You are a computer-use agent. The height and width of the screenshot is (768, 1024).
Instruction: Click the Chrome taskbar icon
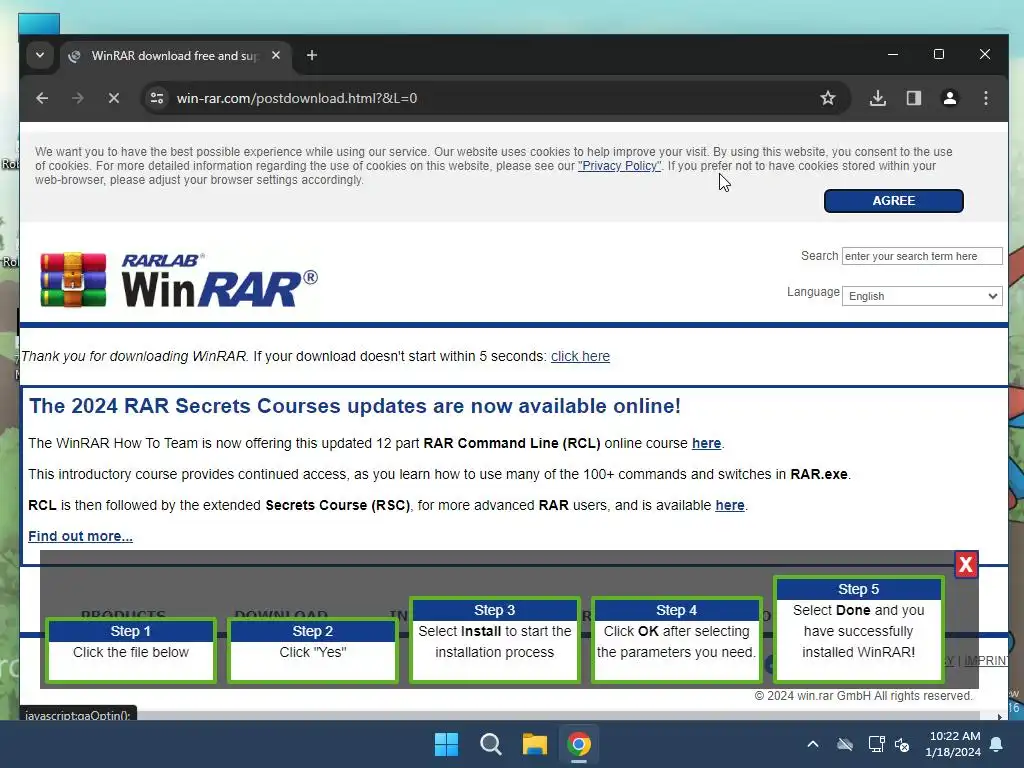[x=579, y=744]
